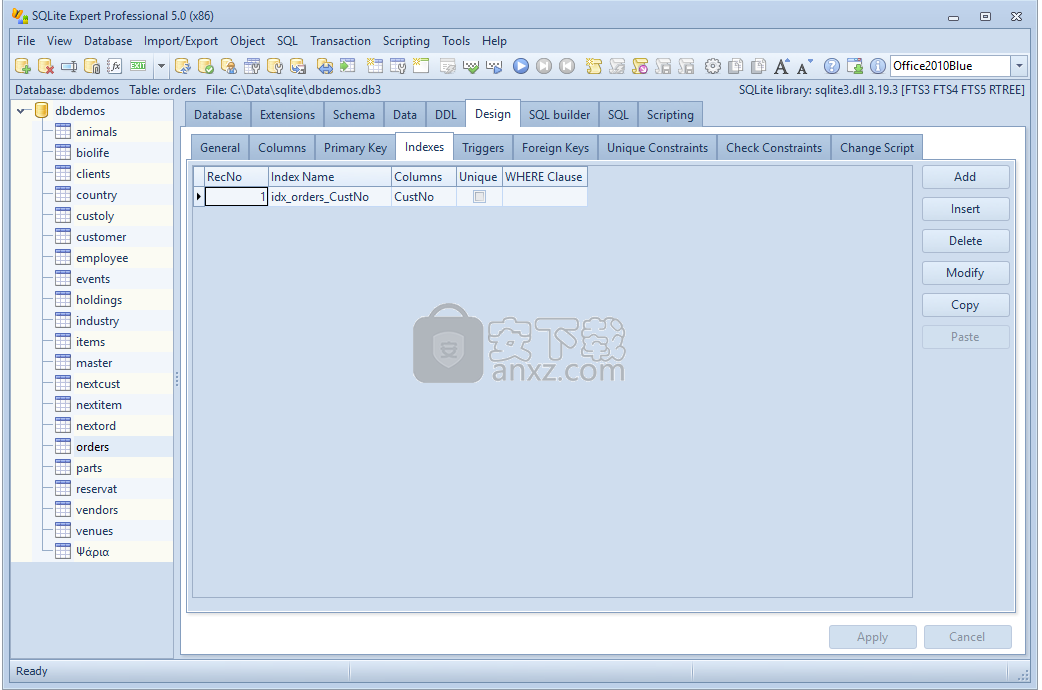
Task: Open the toolbar overflow dropdown arrow
Action: coord(161,66)
